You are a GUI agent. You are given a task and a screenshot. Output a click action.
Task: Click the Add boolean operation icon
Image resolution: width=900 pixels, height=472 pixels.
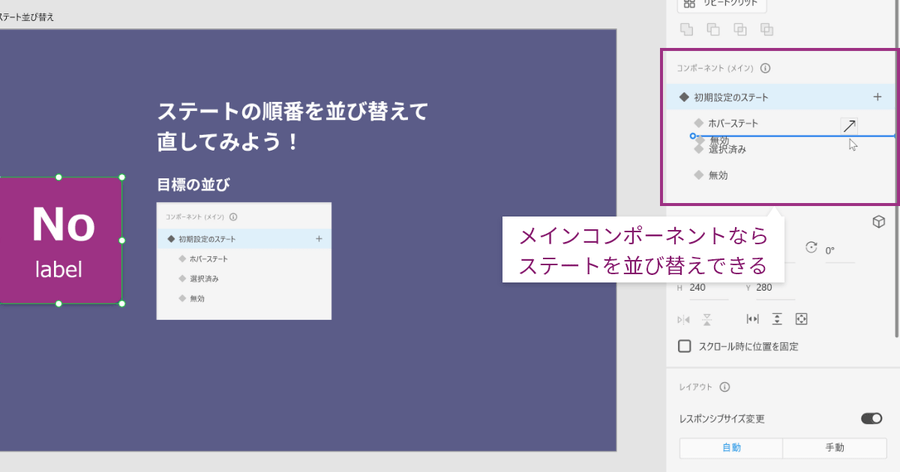pos(686,29)
